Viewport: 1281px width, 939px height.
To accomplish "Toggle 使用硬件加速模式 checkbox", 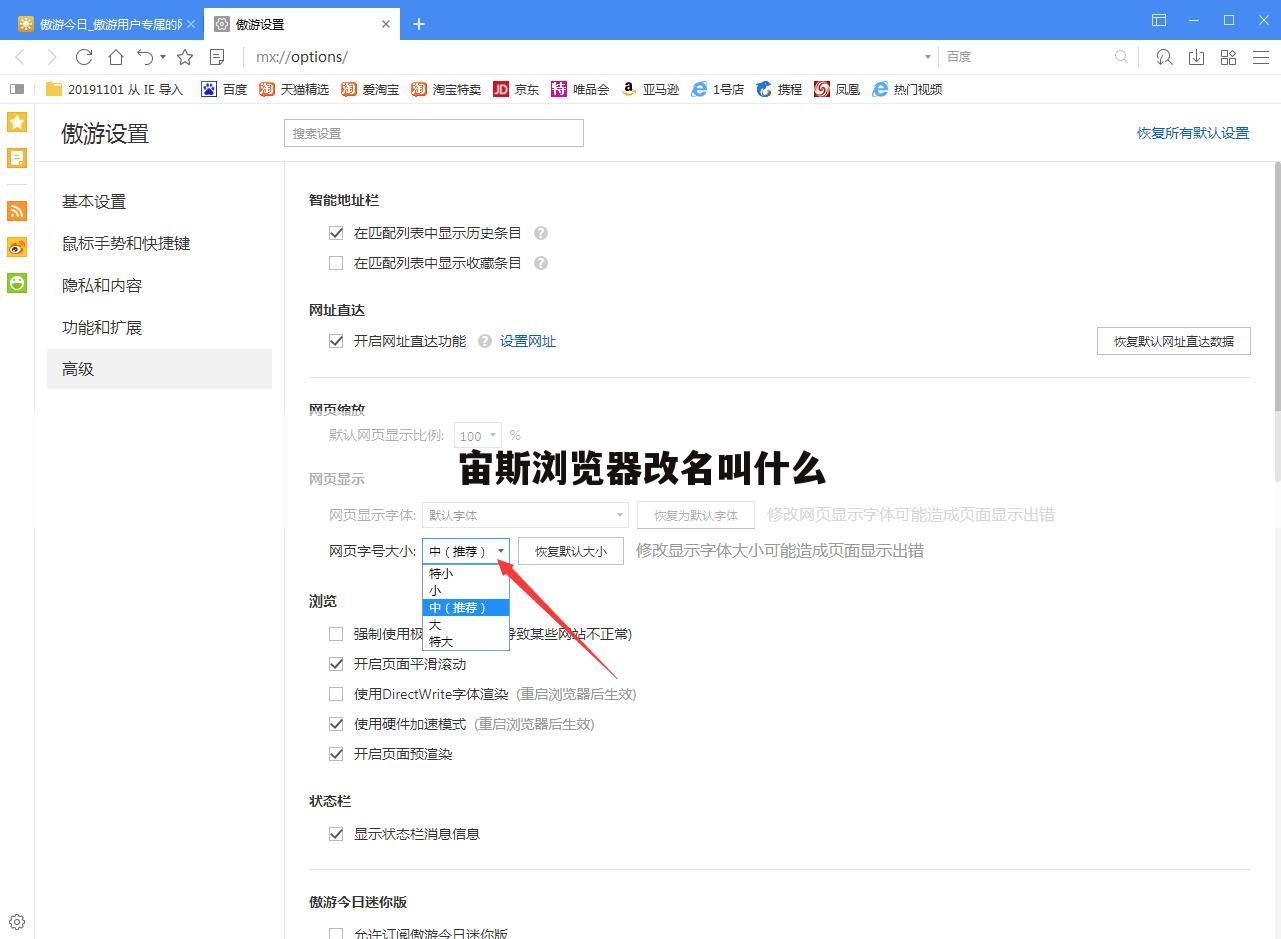I will [x=336, y=724].
